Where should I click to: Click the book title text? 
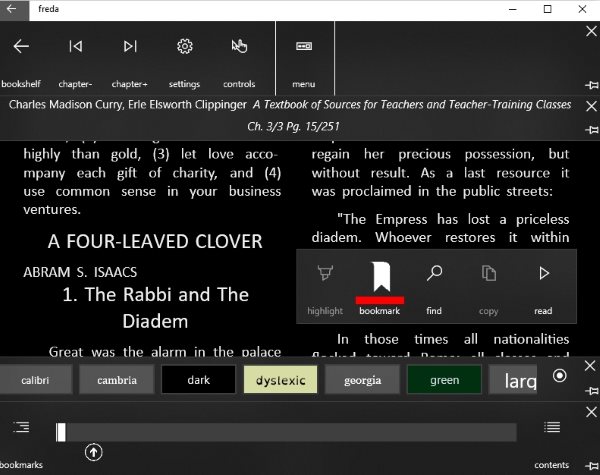pos(412,105)
